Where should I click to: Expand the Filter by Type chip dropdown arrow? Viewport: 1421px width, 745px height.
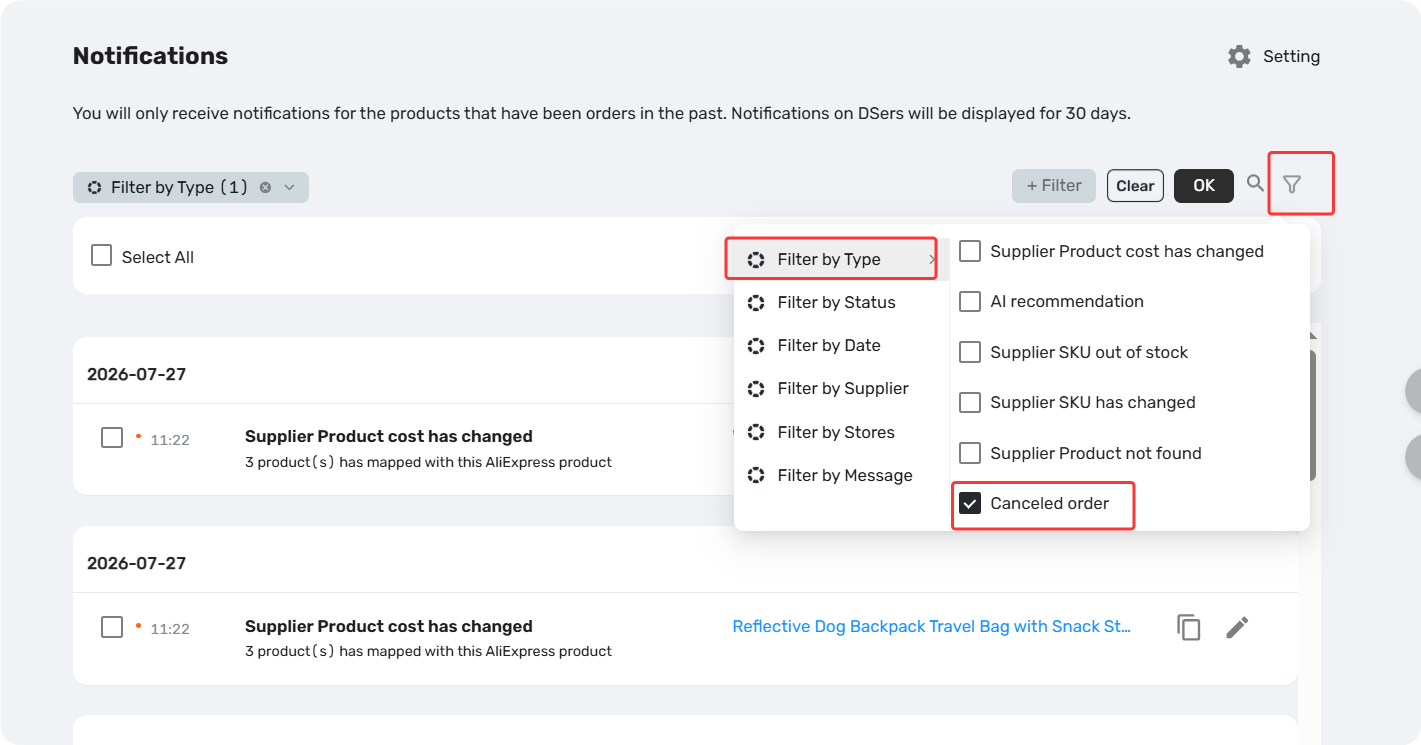[x=289, y=187]
